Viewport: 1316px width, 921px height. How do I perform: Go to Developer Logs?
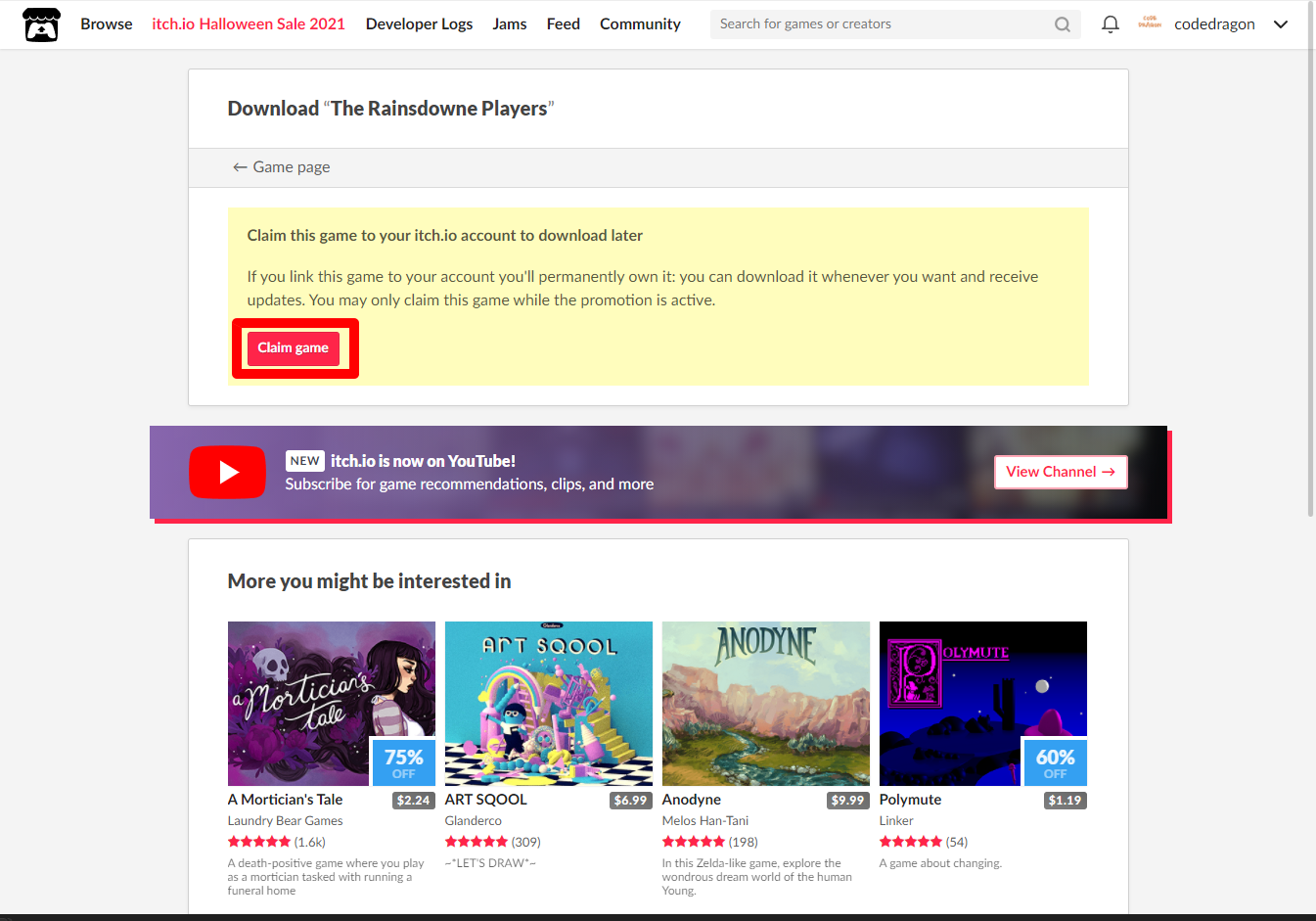point(419,24)
